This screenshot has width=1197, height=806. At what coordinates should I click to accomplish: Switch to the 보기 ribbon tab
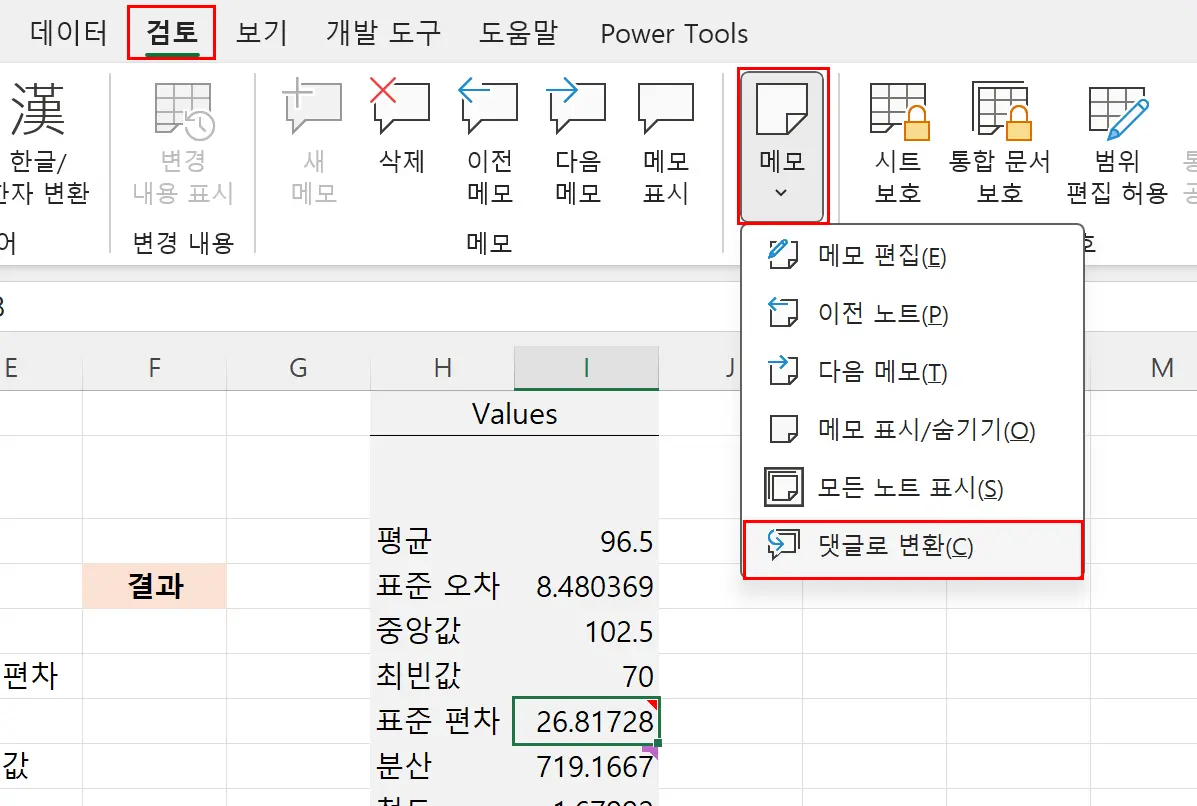259,32
